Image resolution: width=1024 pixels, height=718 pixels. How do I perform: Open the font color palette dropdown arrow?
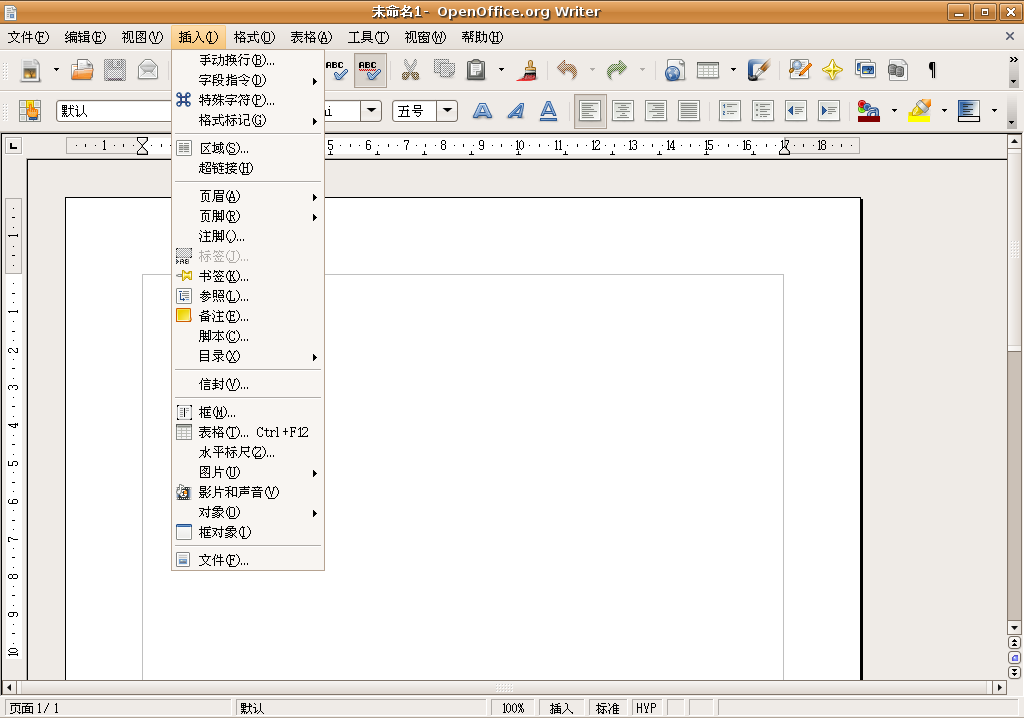(x=894, y=111)
